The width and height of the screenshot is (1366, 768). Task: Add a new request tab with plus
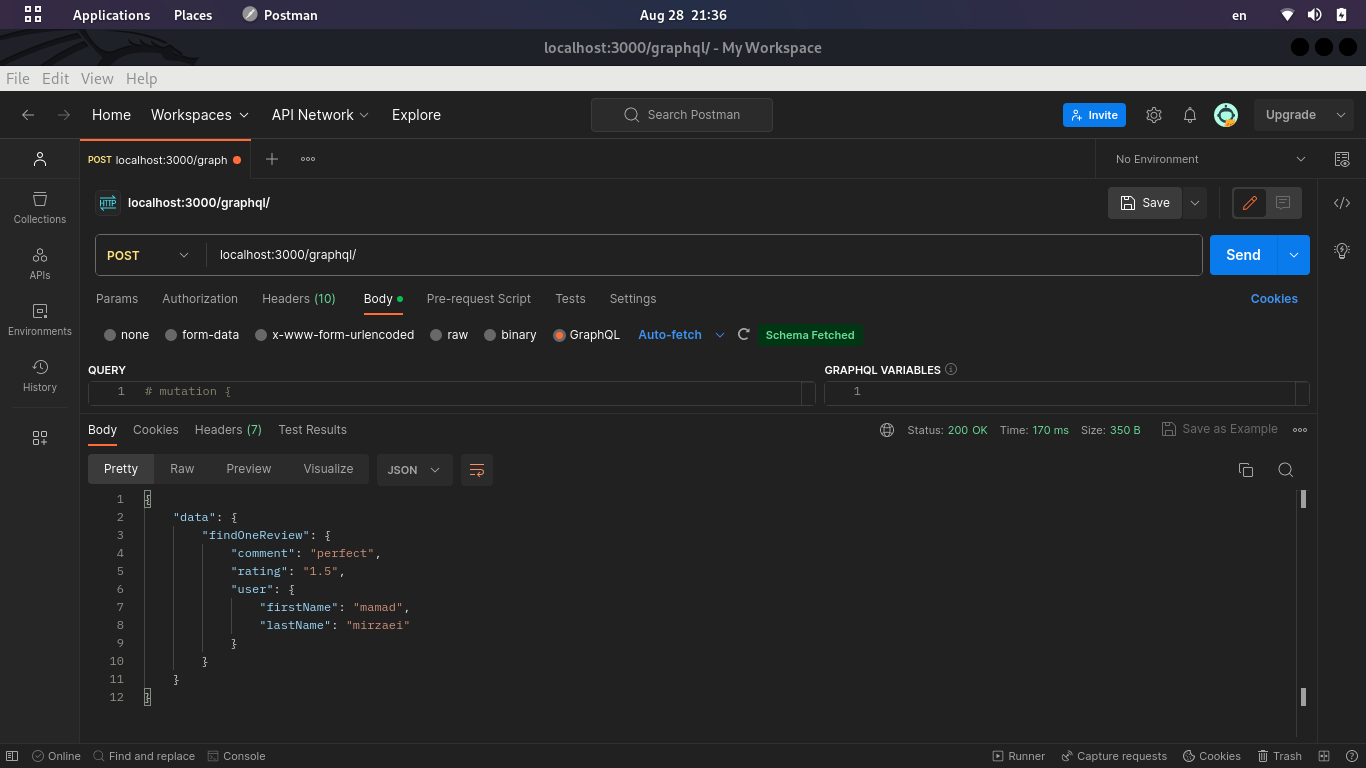[x=272, y=159]
